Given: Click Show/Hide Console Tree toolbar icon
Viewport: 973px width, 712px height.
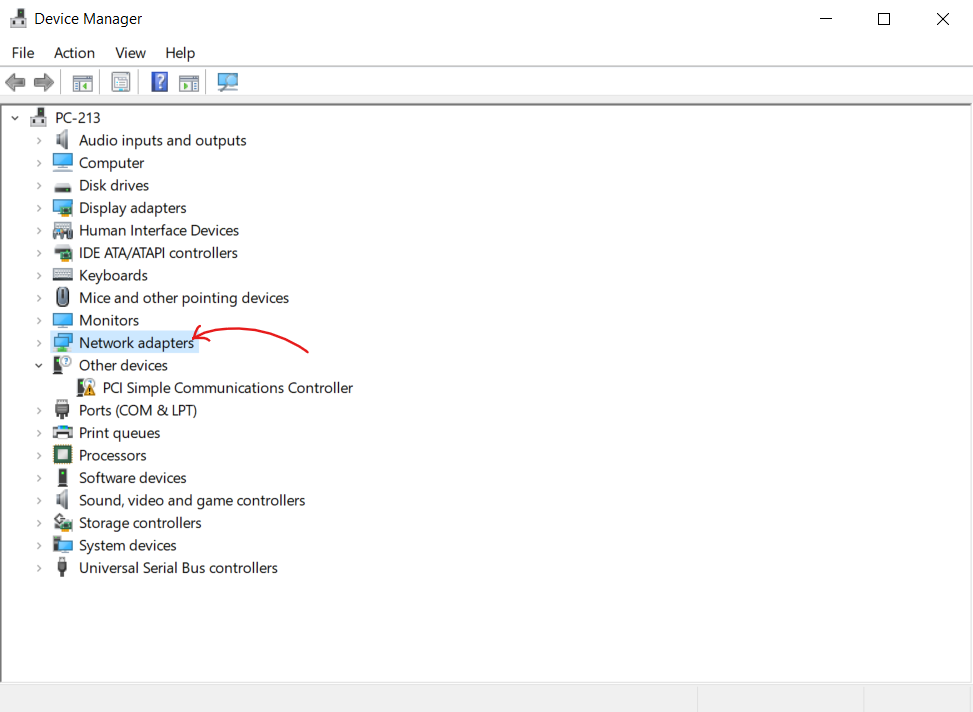Looking at the screenshot, I should [x=82, y=83].
